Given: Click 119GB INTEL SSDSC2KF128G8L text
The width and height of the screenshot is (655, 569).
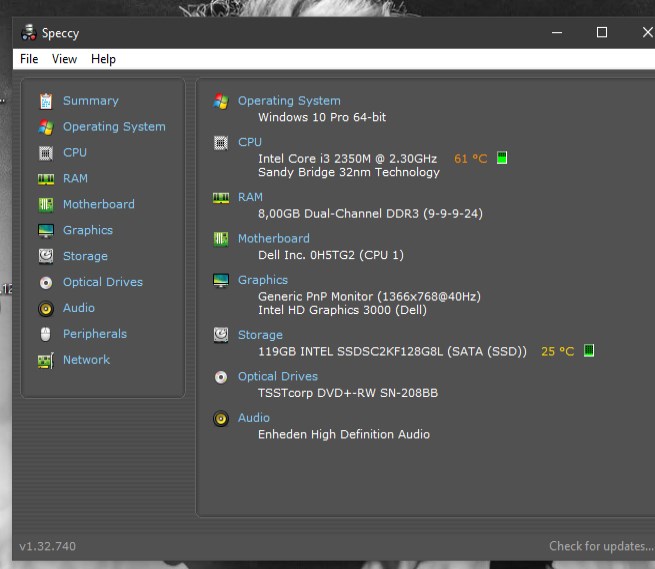Looking at the screenshot, I should coord(392,351).
